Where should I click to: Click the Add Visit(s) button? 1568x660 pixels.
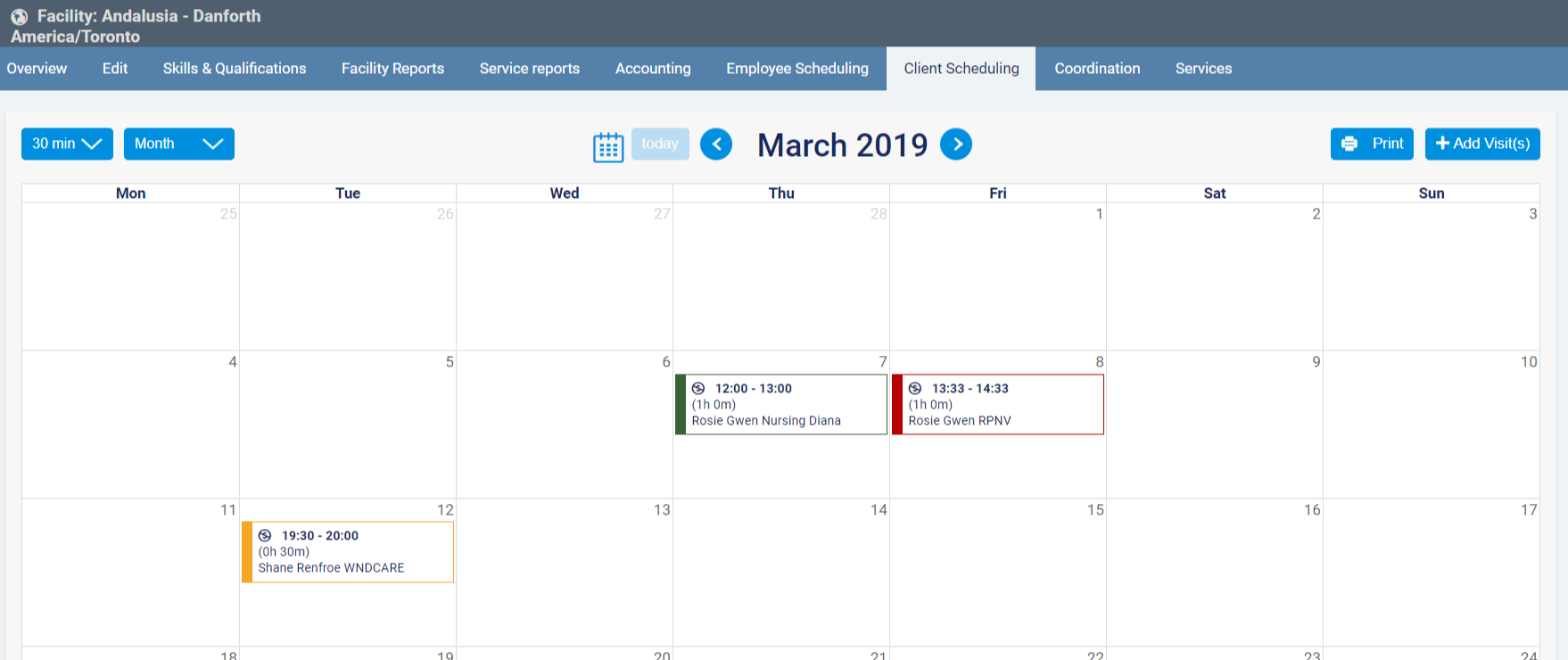[x=1482, y=144]
